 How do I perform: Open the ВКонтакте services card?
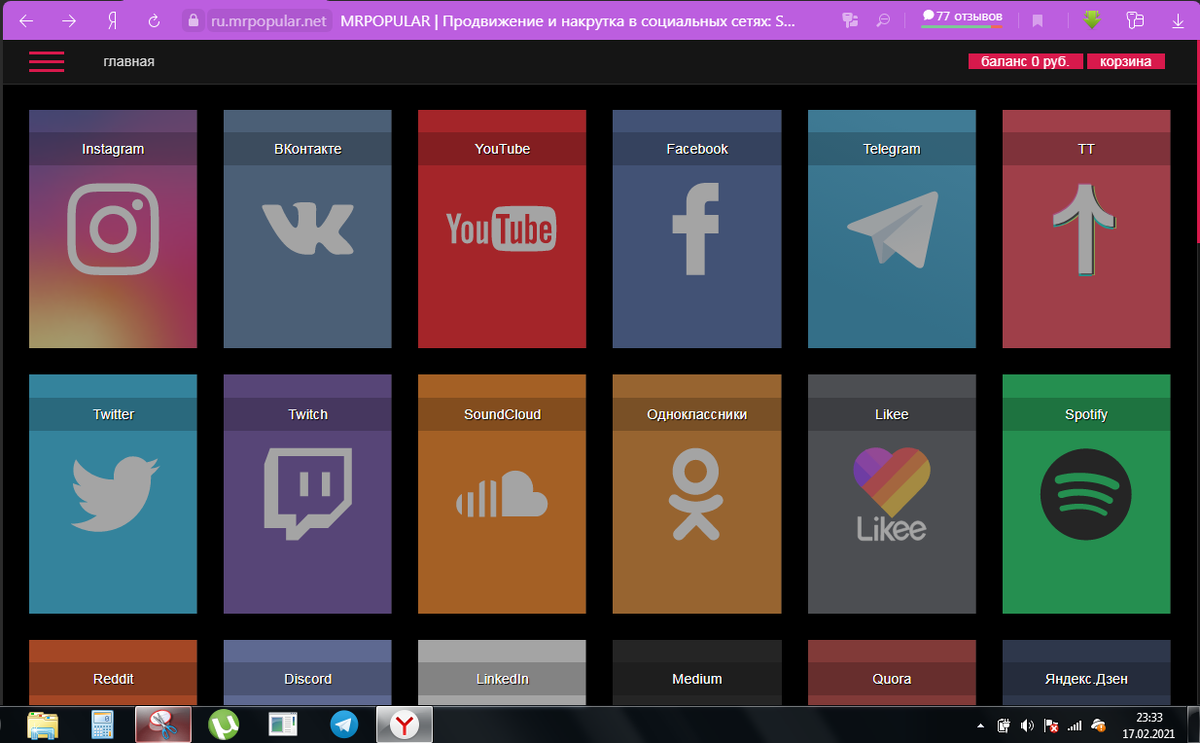[308, 229]
